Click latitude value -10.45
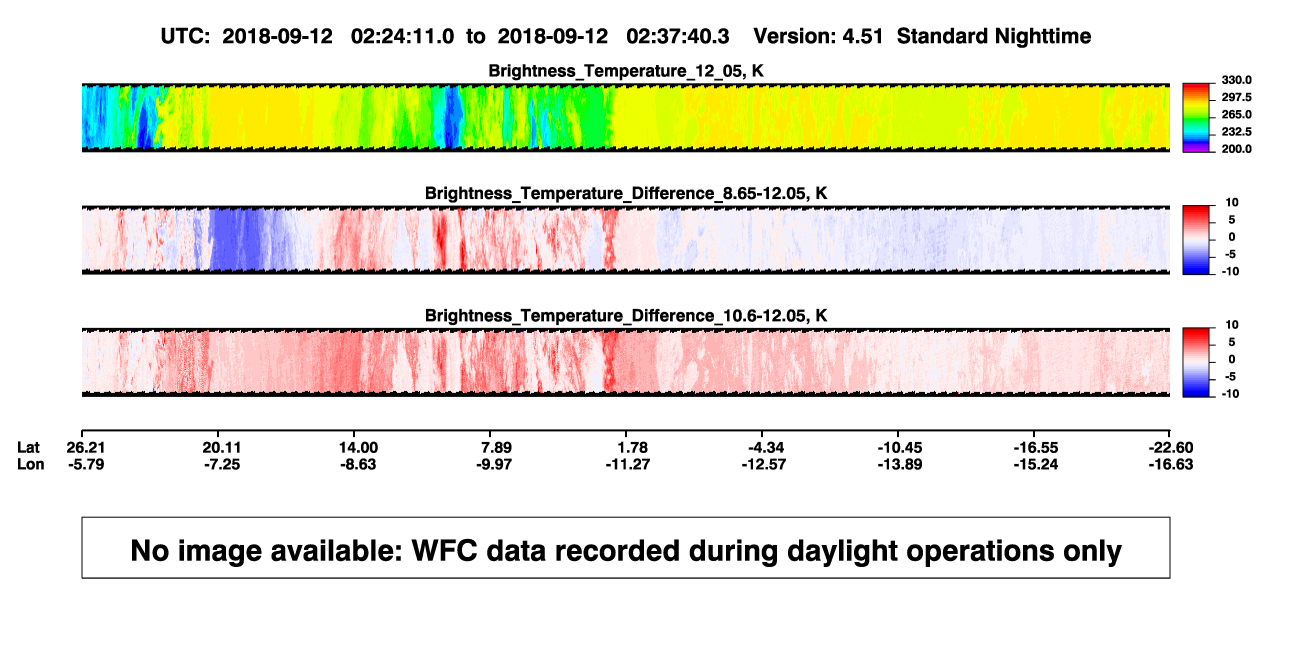Screen dimensions: 1300x667 pos(898,446)
